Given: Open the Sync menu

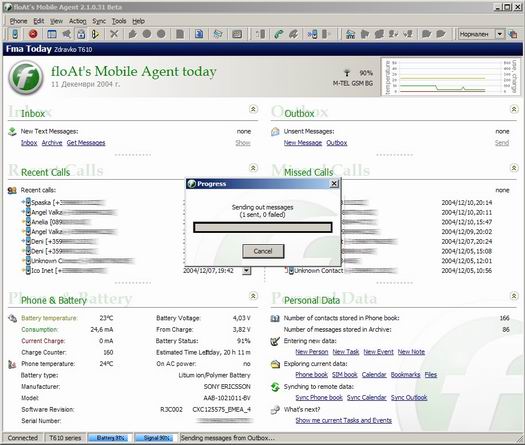Looking at the screenshot, I should pos(99,21).
